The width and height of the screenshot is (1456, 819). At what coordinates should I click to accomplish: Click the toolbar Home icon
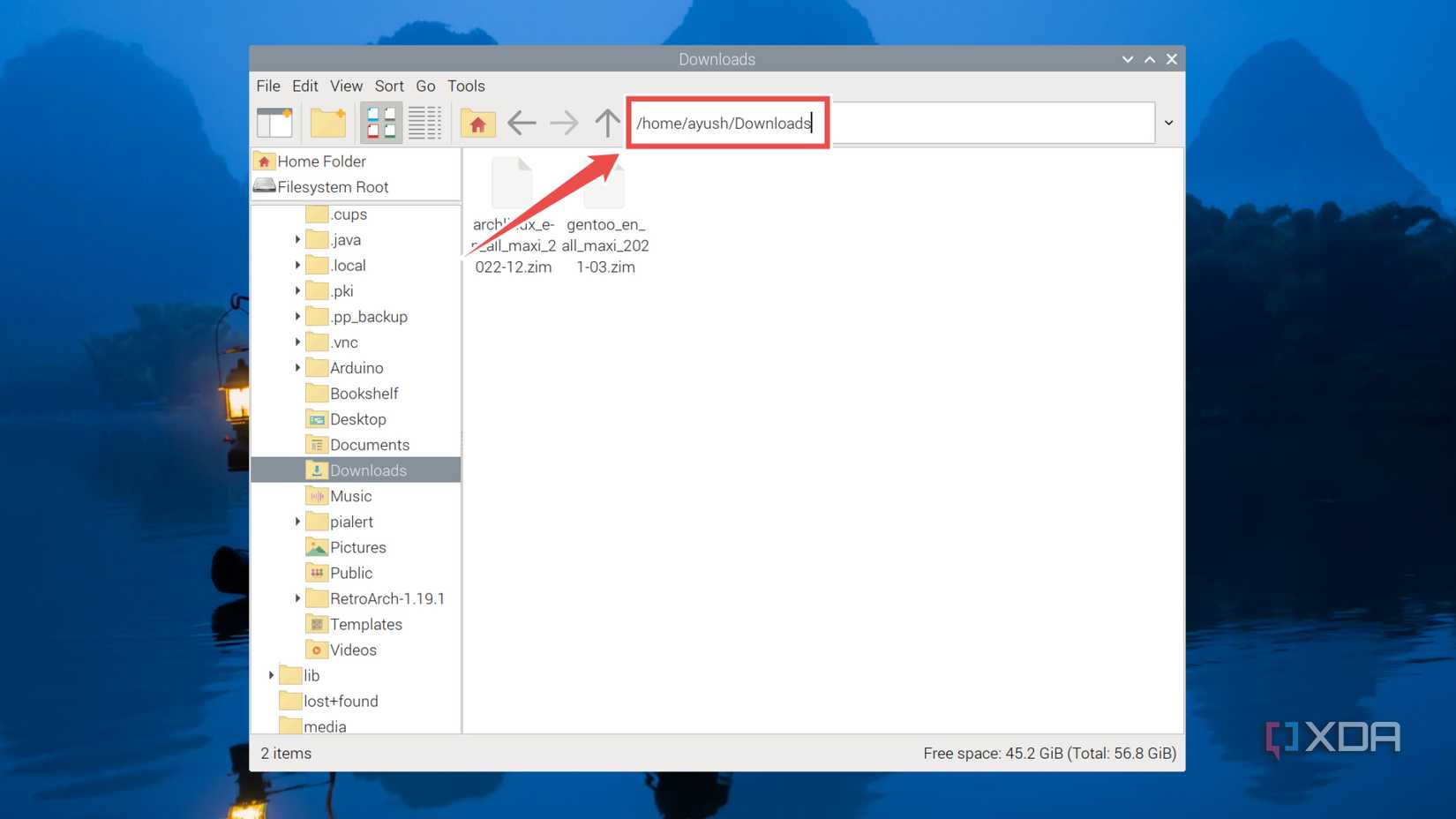pyautogui.click(x=477, y=123)
